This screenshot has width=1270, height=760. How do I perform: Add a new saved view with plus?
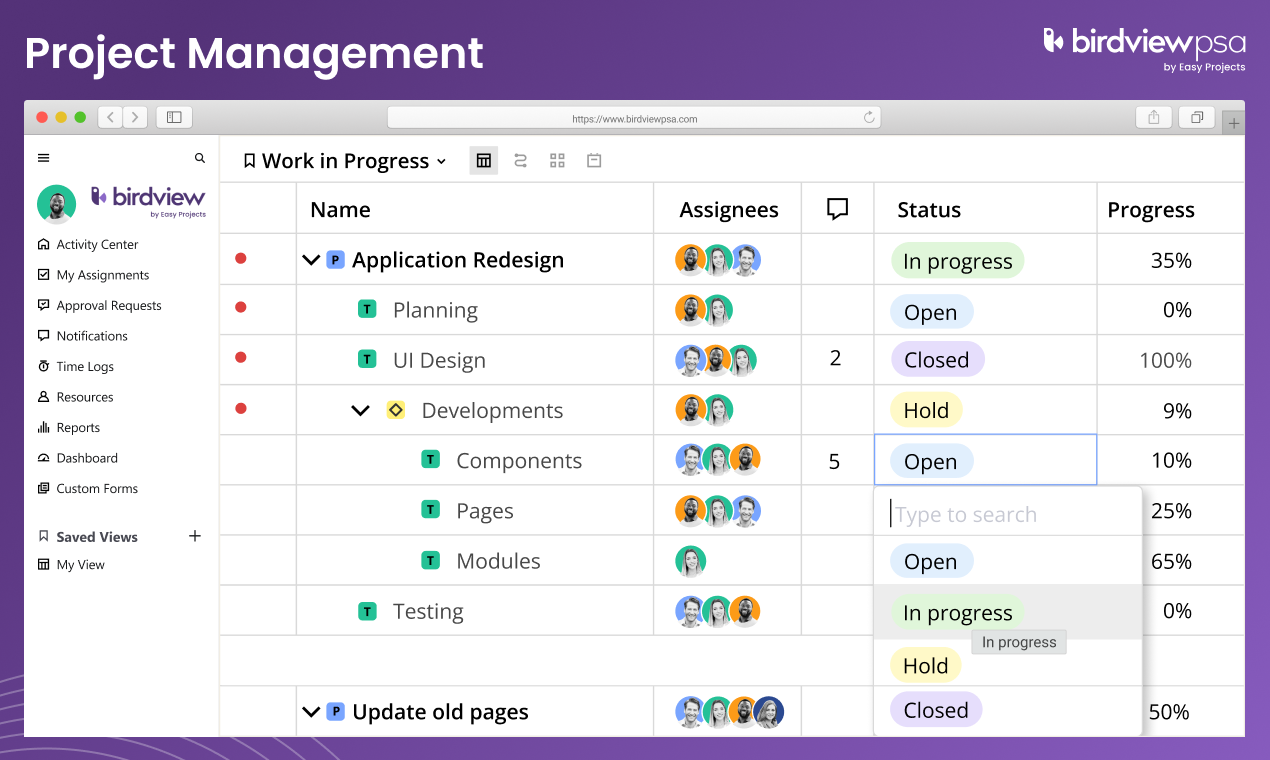195,536
